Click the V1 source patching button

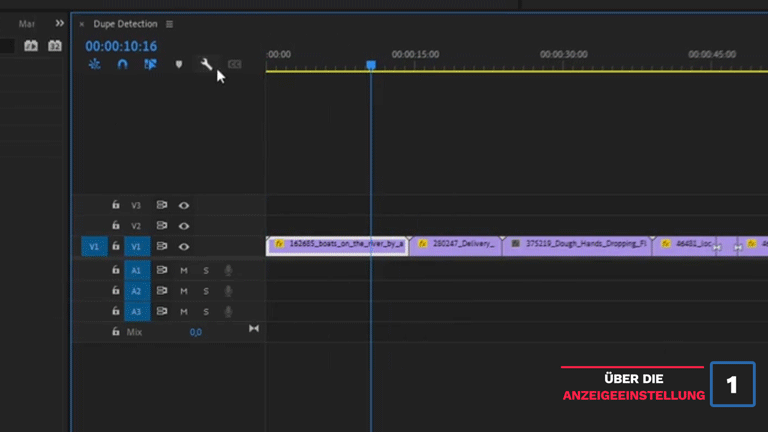coord(94,246)
